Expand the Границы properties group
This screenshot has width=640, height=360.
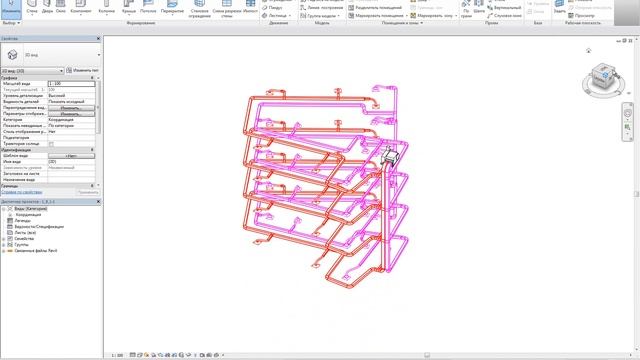coord(92,186)
